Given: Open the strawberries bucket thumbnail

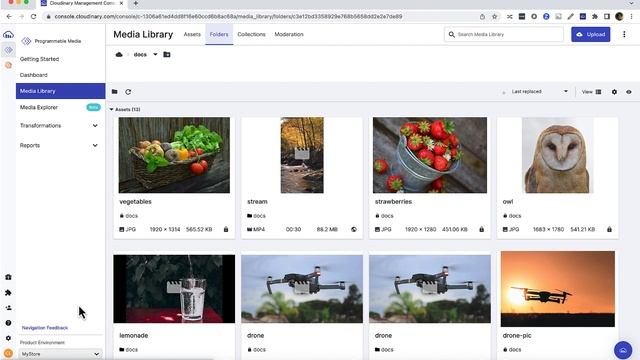Looking at the screenshot, I should pyautogui.click(x=430, y=155).
